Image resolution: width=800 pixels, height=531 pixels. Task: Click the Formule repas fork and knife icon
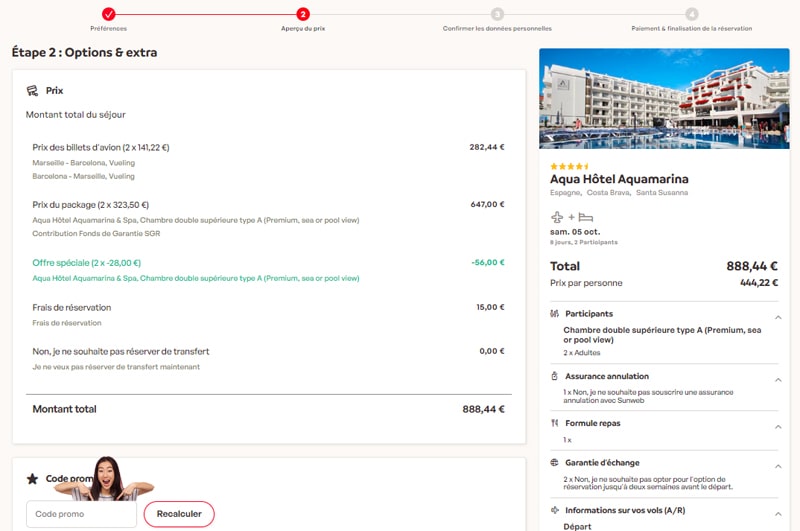(555, 423)
